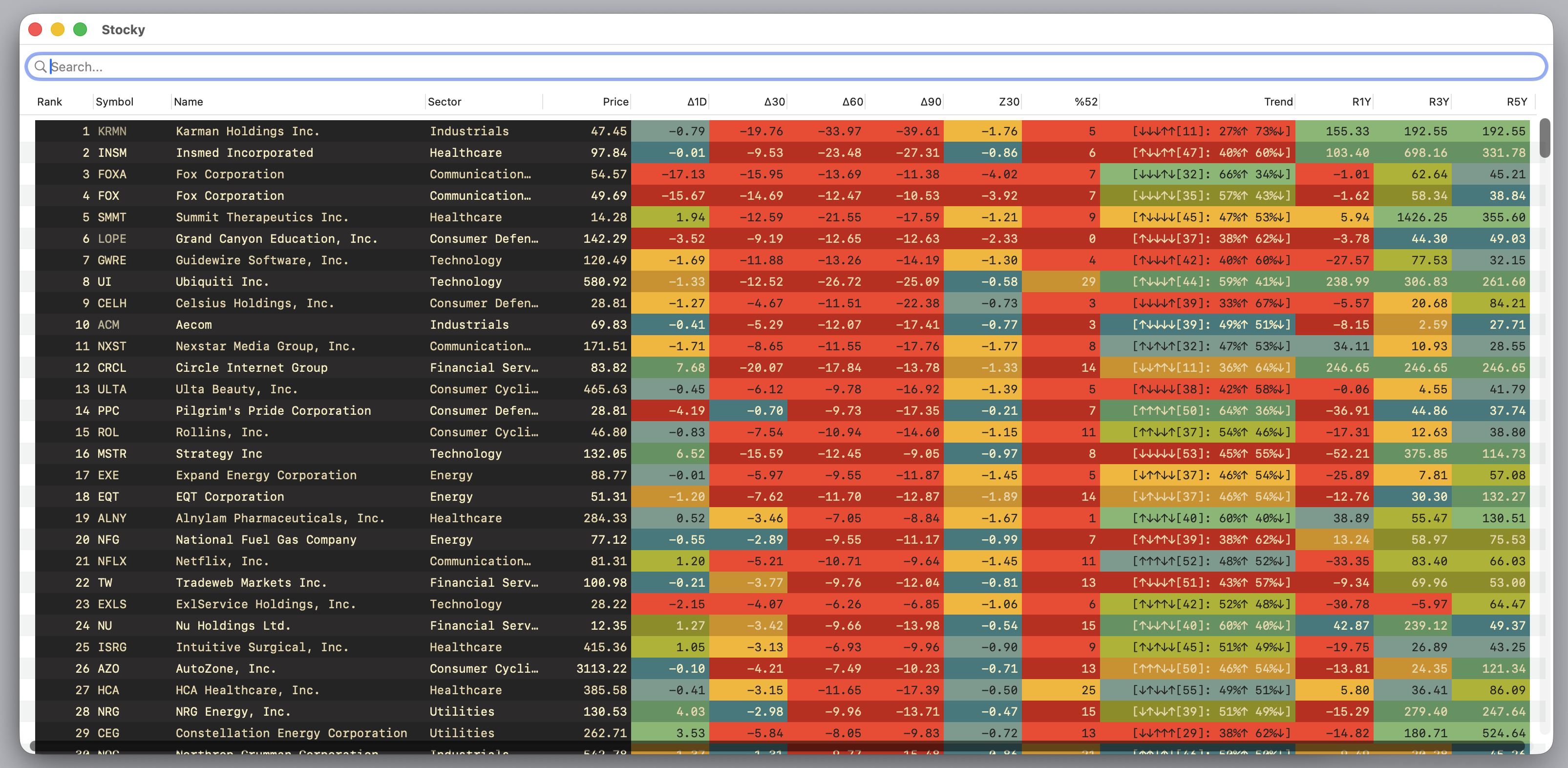Click Guidewire Software, Inc. name
The height and width of the screenshot is (768, 1568).
[x=262, y=260]
